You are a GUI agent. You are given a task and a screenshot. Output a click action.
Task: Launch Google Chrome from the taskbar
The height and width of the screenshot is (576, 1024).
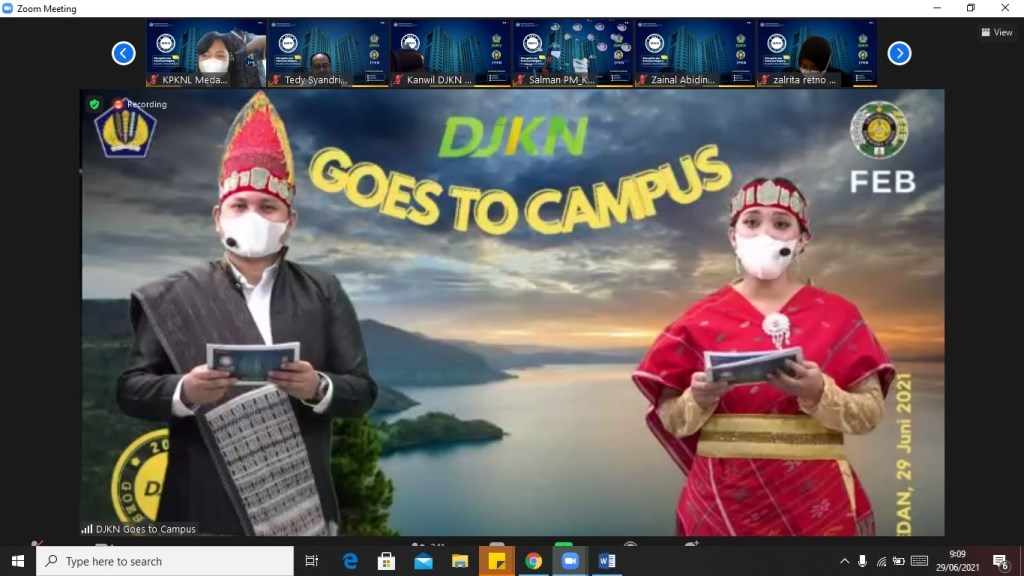(534, 561)
